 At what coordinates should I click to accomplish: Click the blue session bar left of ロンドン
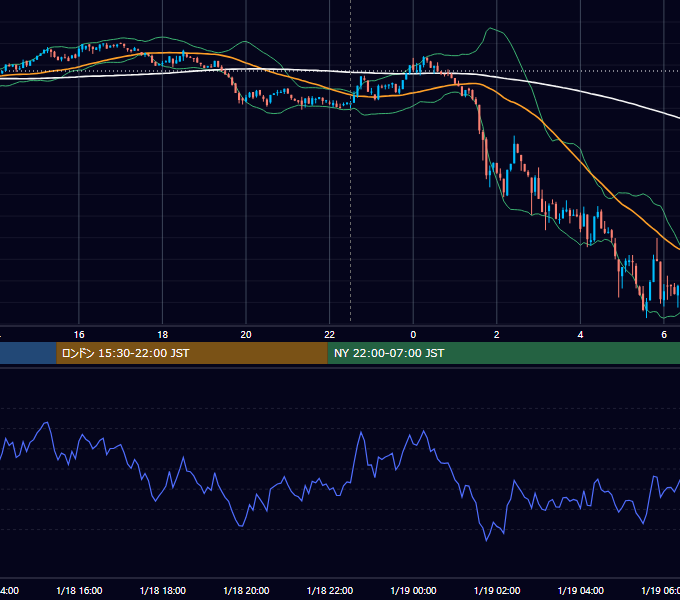pyautogui.click(x=28, y=353)
